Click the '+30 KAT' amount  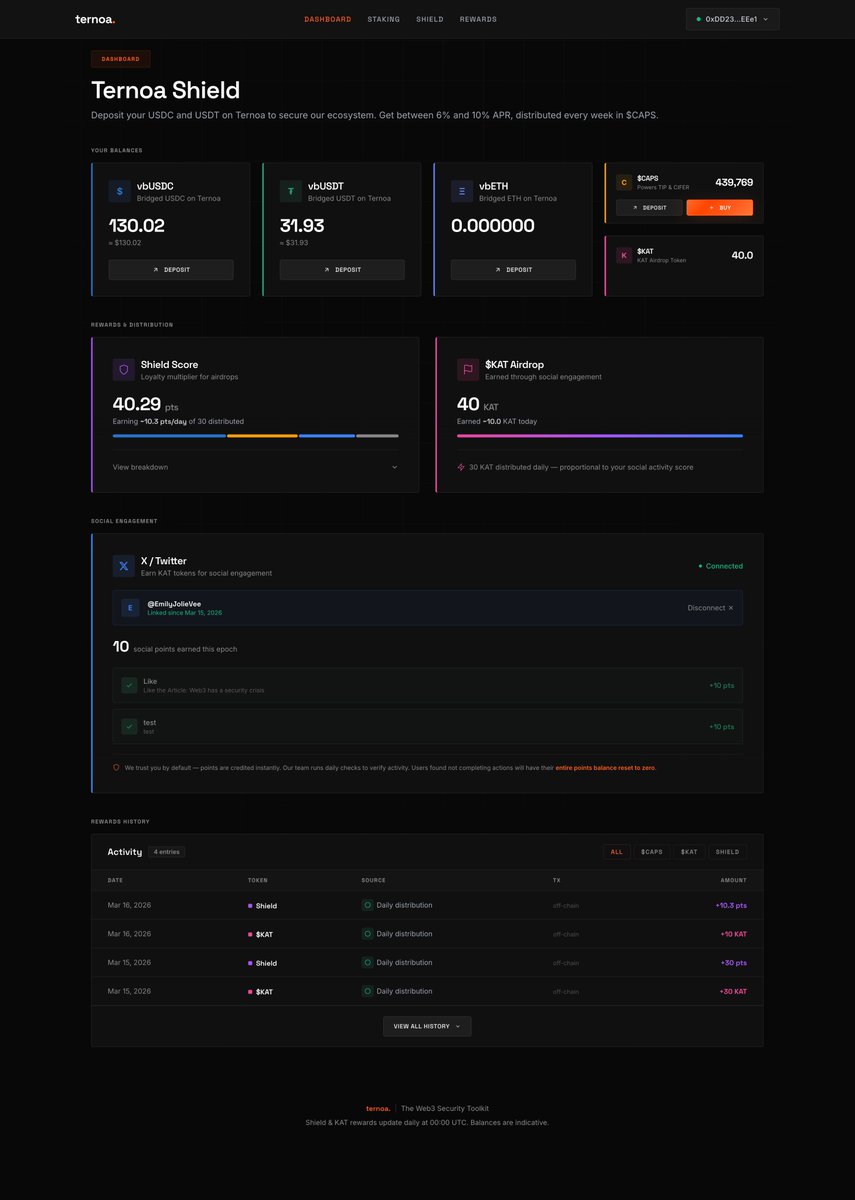[733, 992]
